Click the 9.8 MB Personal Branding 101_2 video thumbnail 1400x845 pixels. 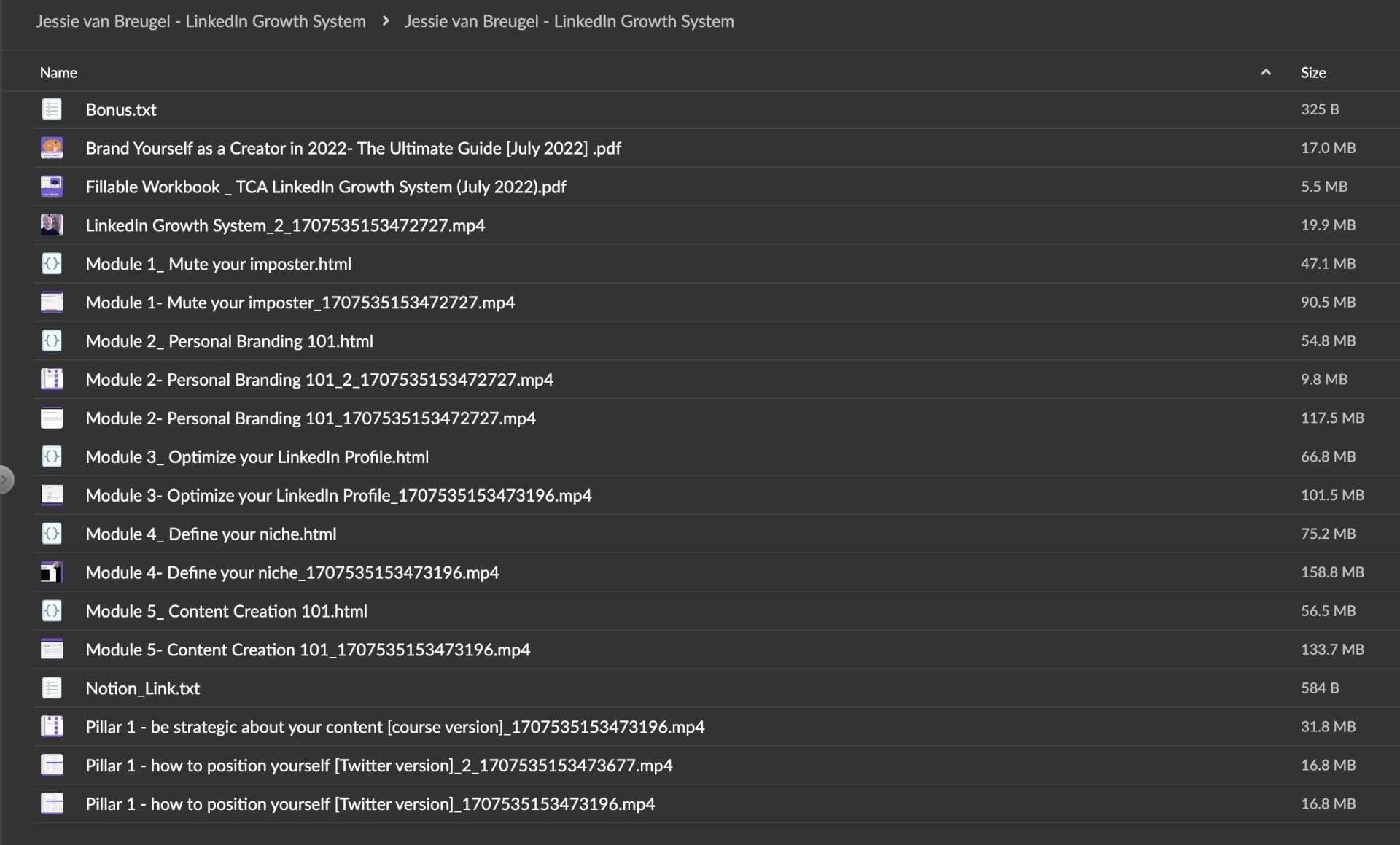52,380
